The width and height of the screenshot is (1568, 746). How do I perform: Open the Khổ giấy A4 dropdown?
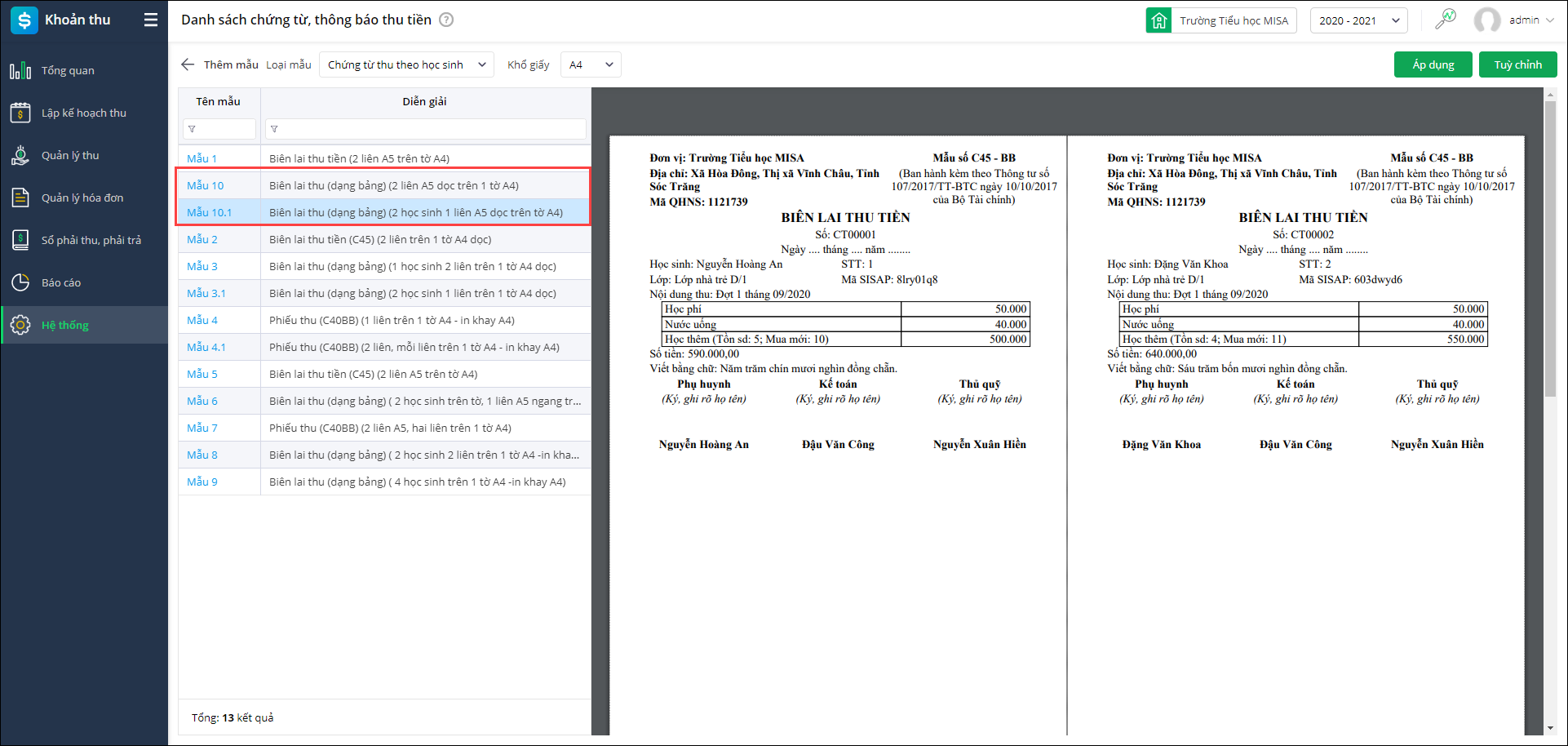(x=591, y=64)
